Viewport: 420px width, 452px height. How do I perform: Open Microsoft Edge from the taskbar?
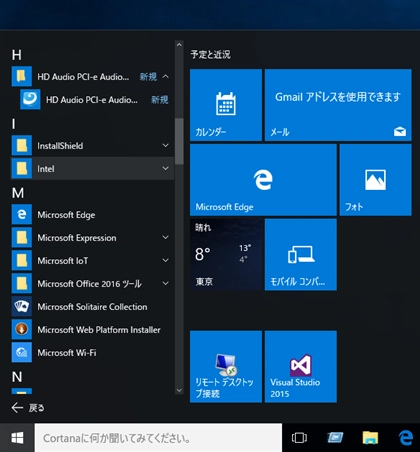[406, 438]
